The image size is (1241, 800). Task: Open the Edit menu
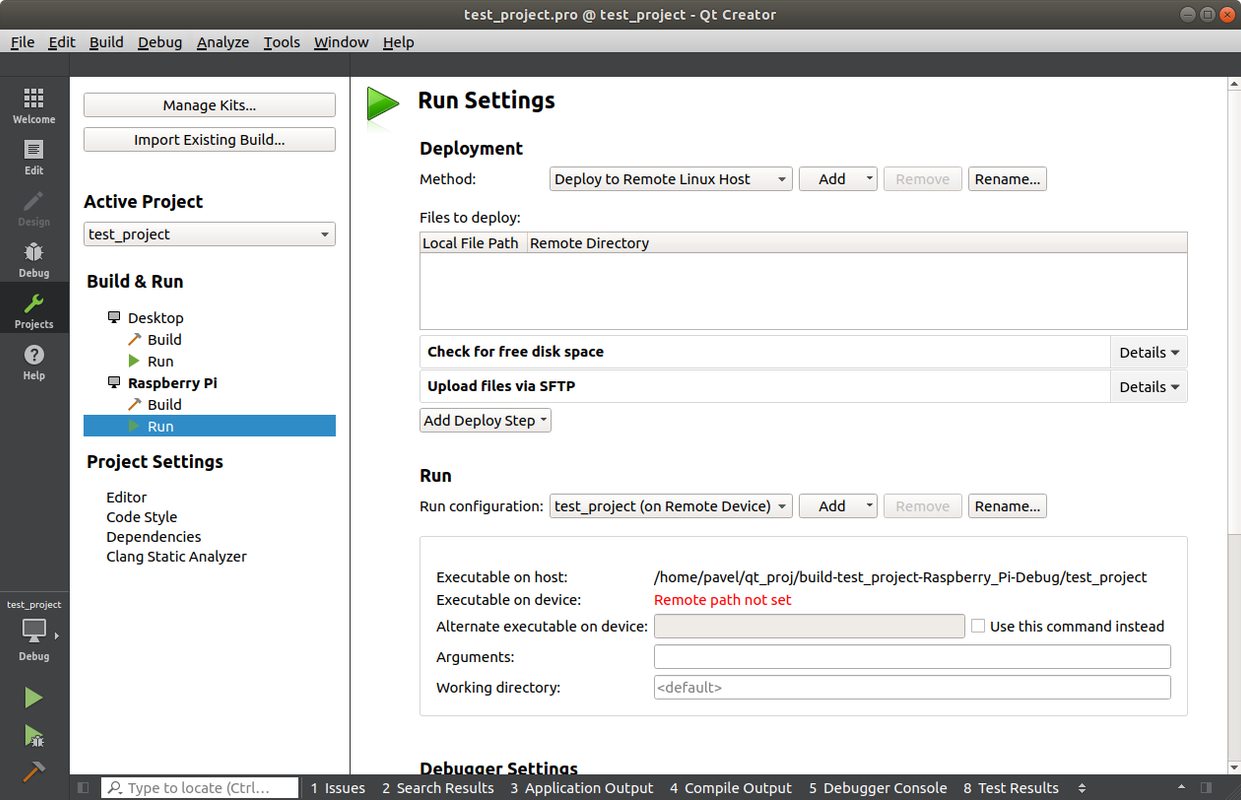[x=62, y=42]
